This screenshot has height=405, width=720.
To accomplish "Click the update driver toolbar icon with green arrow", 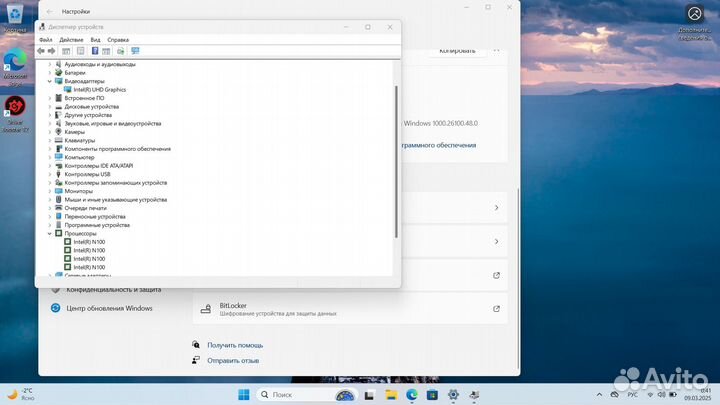I will pyautogui.click(x=120, y=51).
